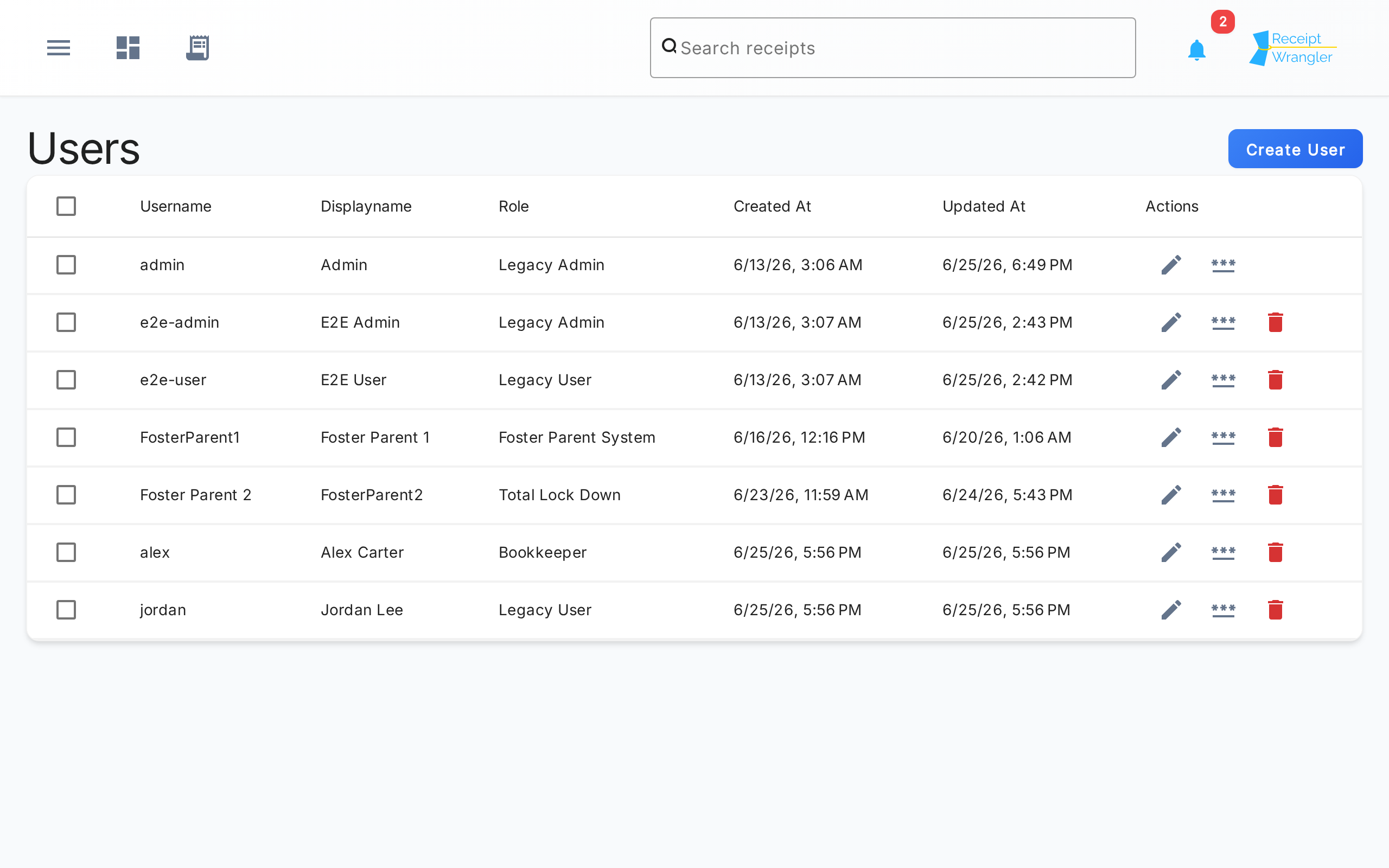1389x868 pixels.
Task: Toggle the select-all users checkbox
Action: point(66,206)
